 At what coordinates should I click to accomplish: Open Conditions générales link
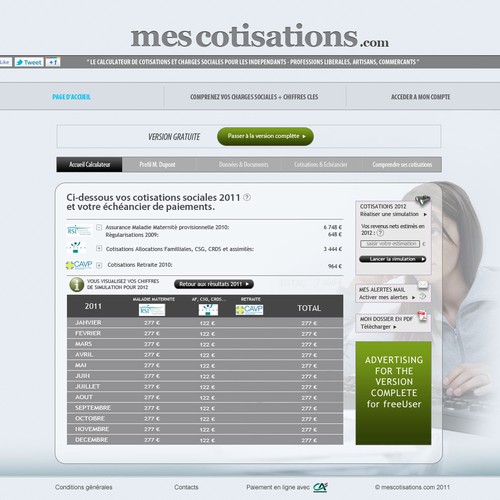click(84, 487)
